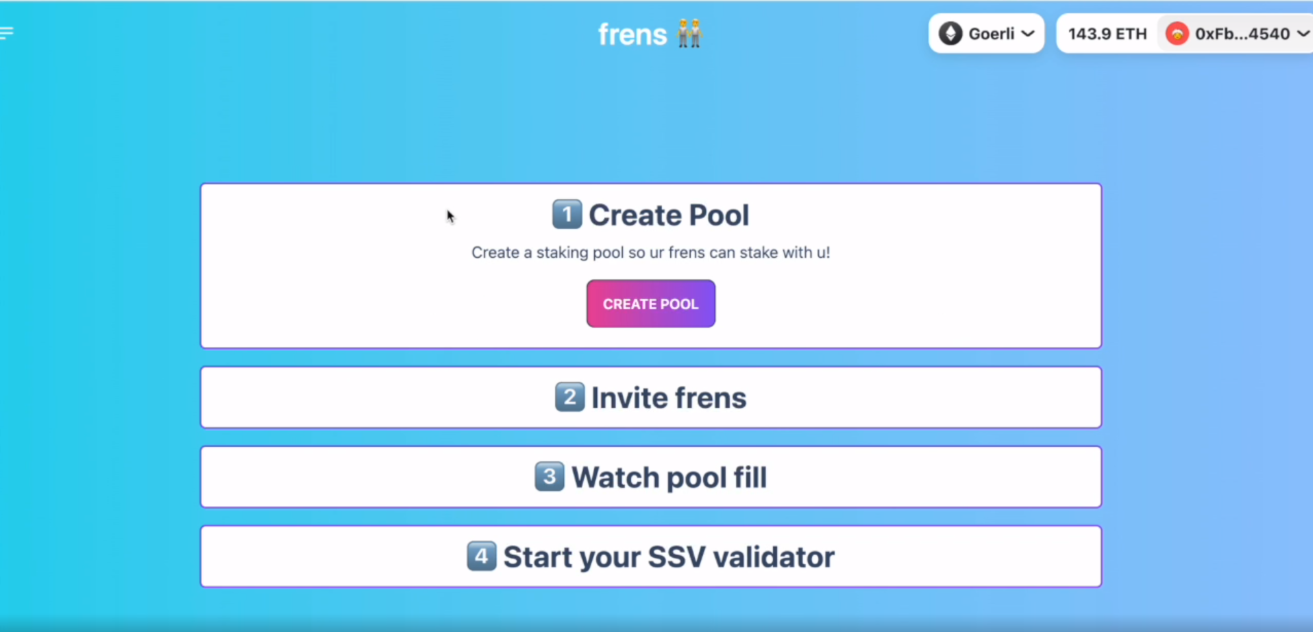Click the Ethereum logo in network selector
The image size is (1313, 632).
(x=950, y=34)
